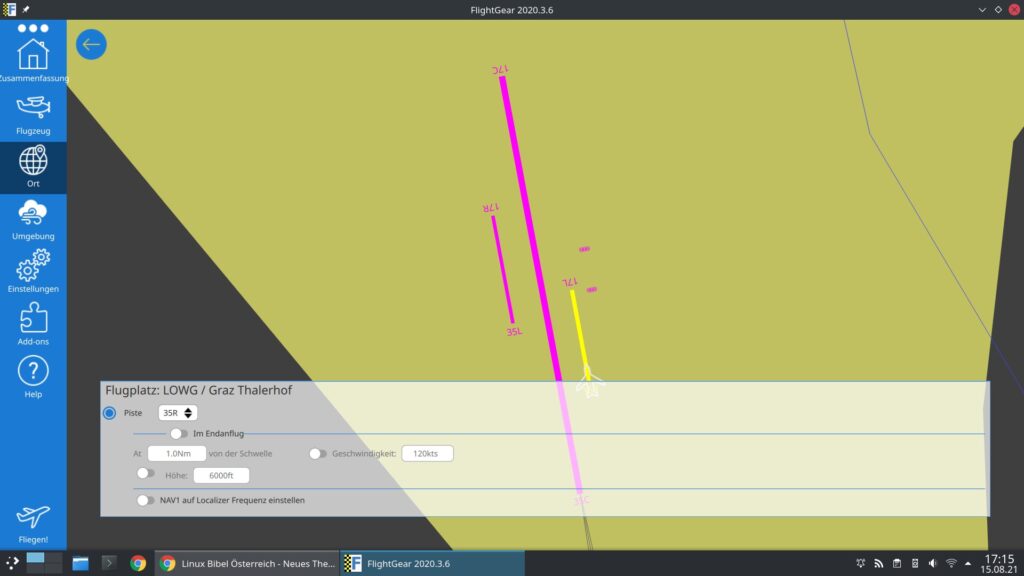The height and width of the screenshot is (576, 1024).
Task: Open the removable device tray icon
Action: pyautogui.click(x=915, y=563)
